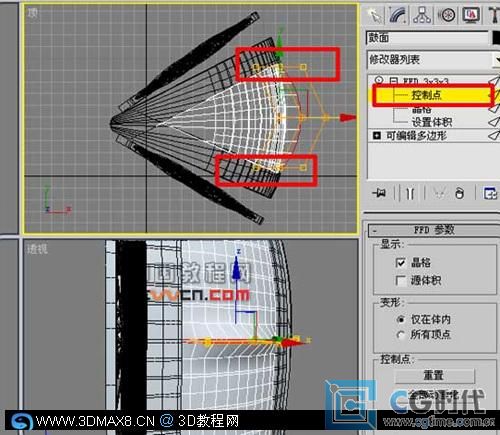Click the 顶 viewport label
This screenshot has width=500, height=435.
point(32,13)
